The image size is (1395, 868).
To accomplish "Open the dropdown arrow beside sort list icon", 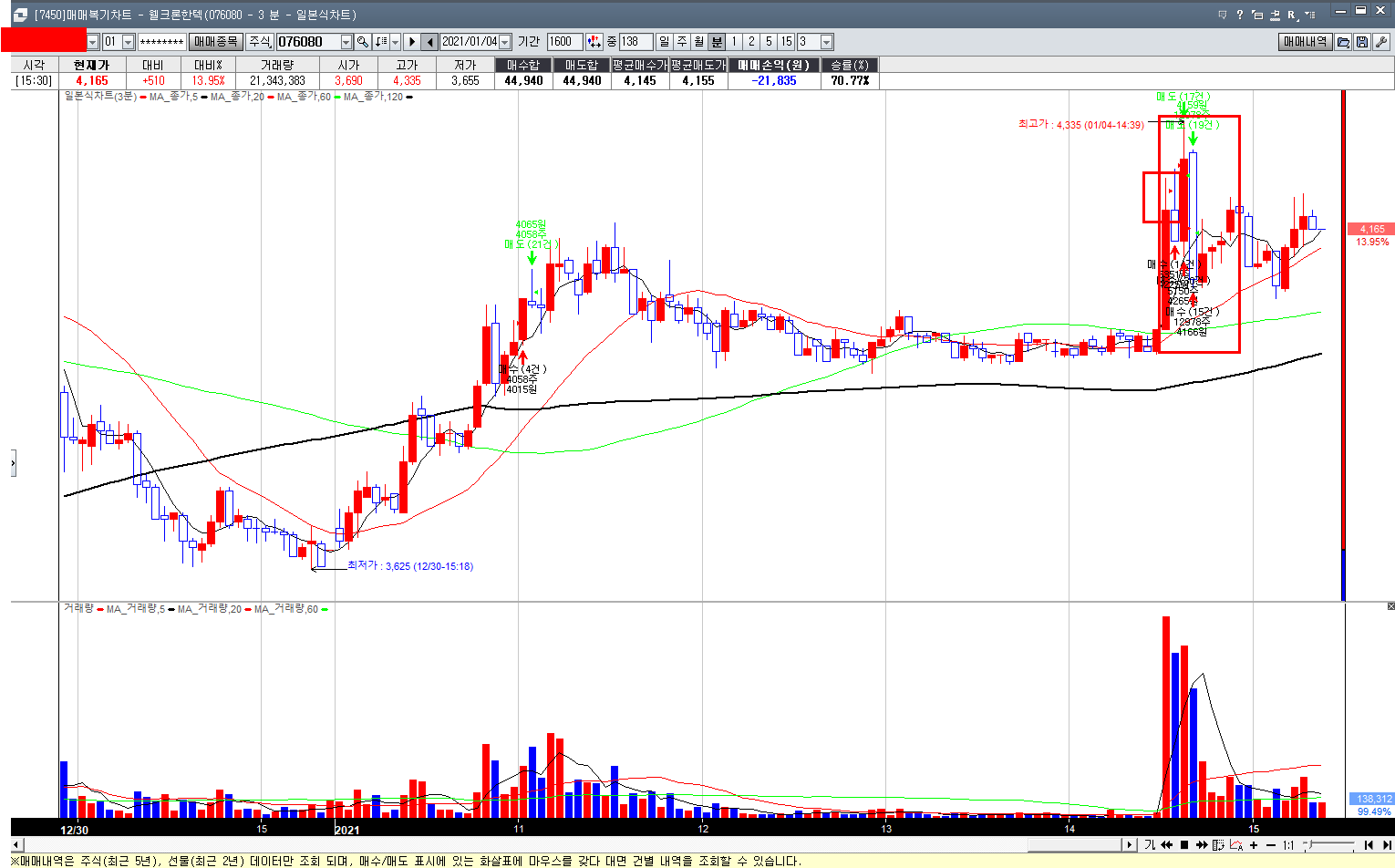I will pos(395,42).
